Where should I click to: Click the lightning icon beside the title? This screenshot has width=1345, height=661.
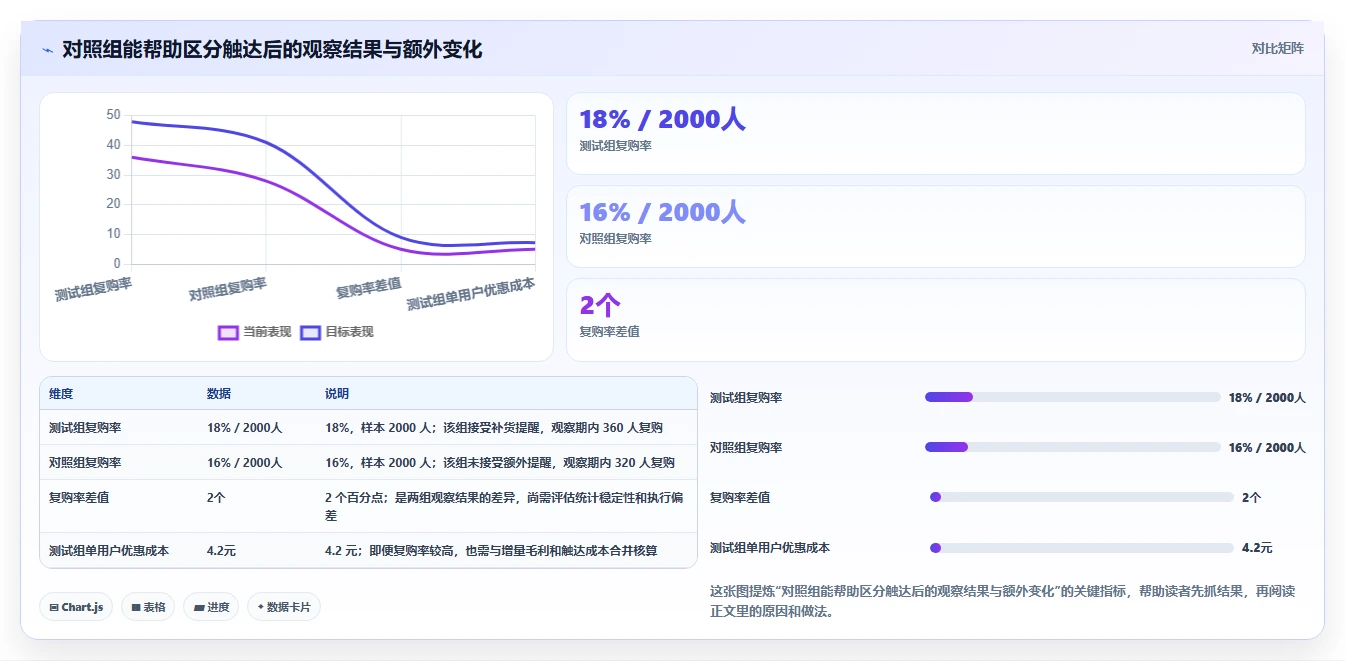coord(47,50)
